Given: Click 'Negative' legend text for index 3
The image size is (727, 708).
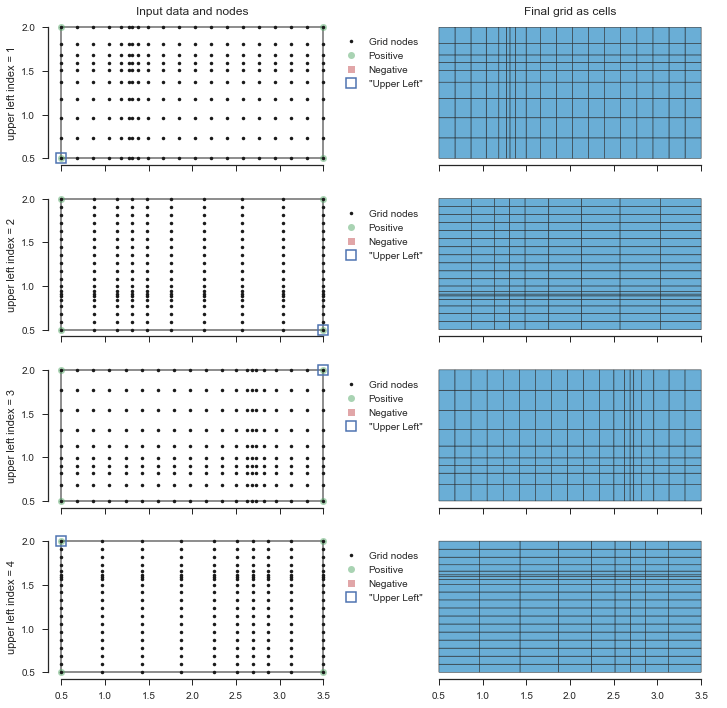Looking at the screenshot, I should click(x=388, y=413).
